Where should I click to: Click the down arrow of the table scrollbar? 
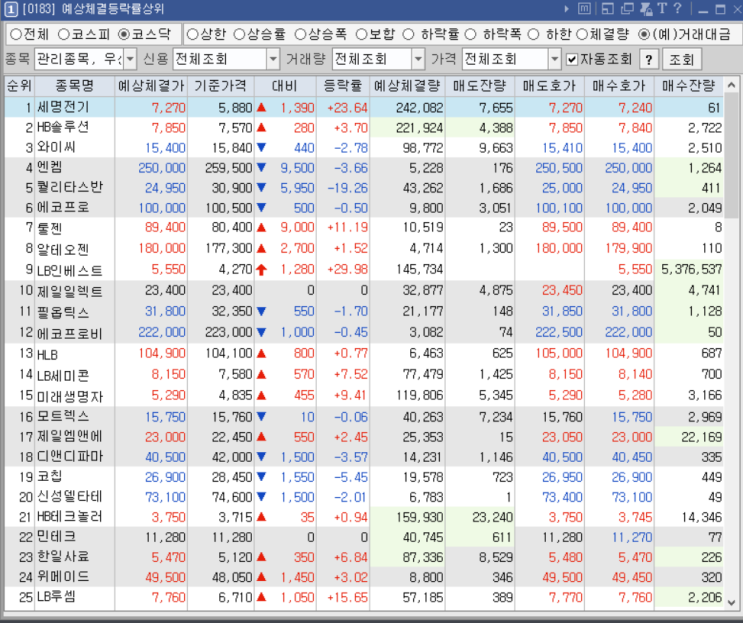click(x=731, y=603)
